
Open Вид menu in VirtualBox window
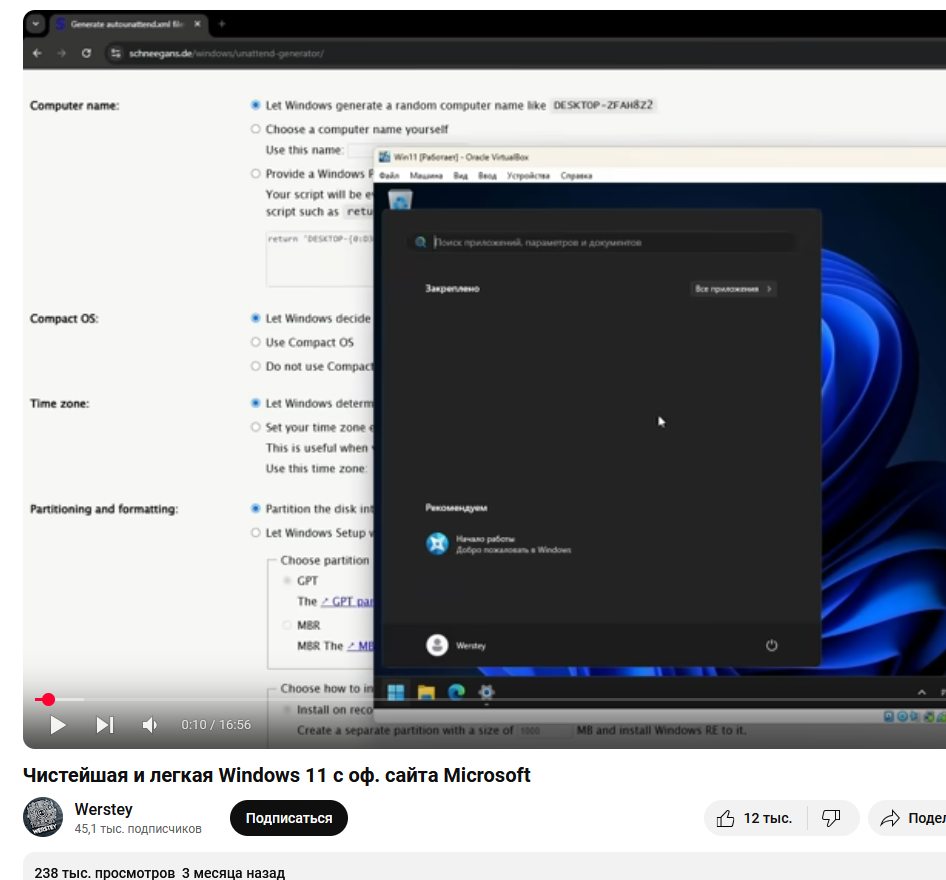[460, 176]
